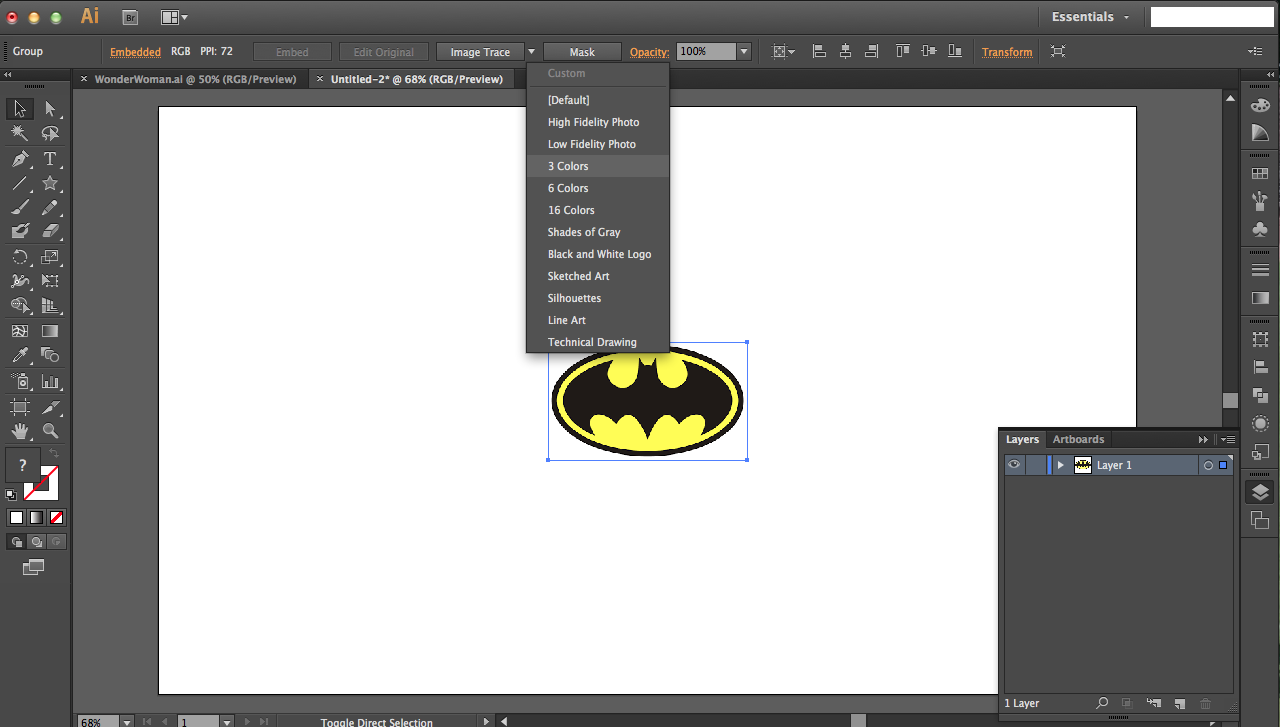This screenshot has width=1280, height=727.
Task: Click the search field in top bar
Action: [x=1211, y=17]
